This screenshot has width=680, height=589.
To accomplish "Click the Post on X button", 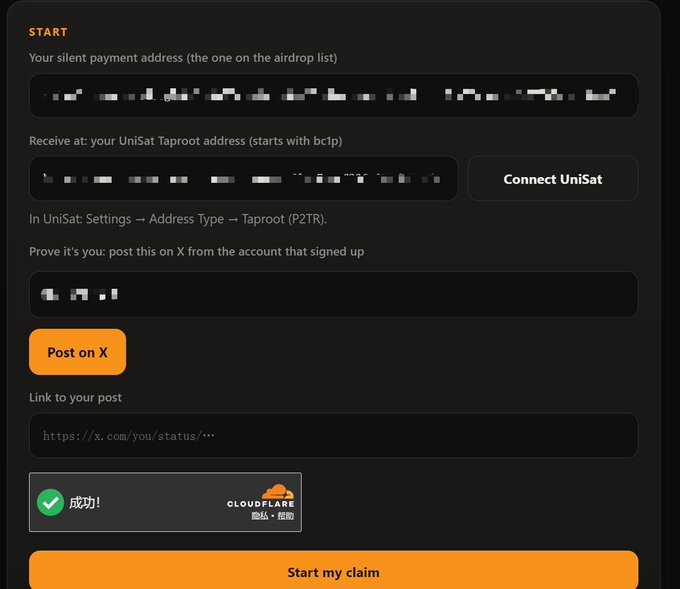I will (78, 352).
